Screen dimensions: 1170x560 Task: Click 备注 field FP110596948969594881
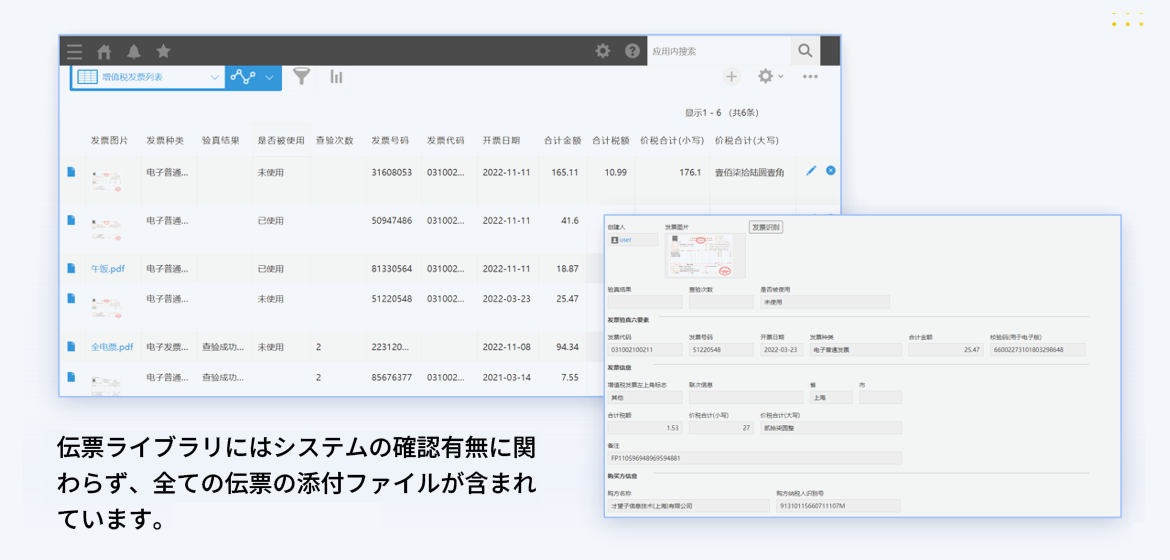pos(754,458)
